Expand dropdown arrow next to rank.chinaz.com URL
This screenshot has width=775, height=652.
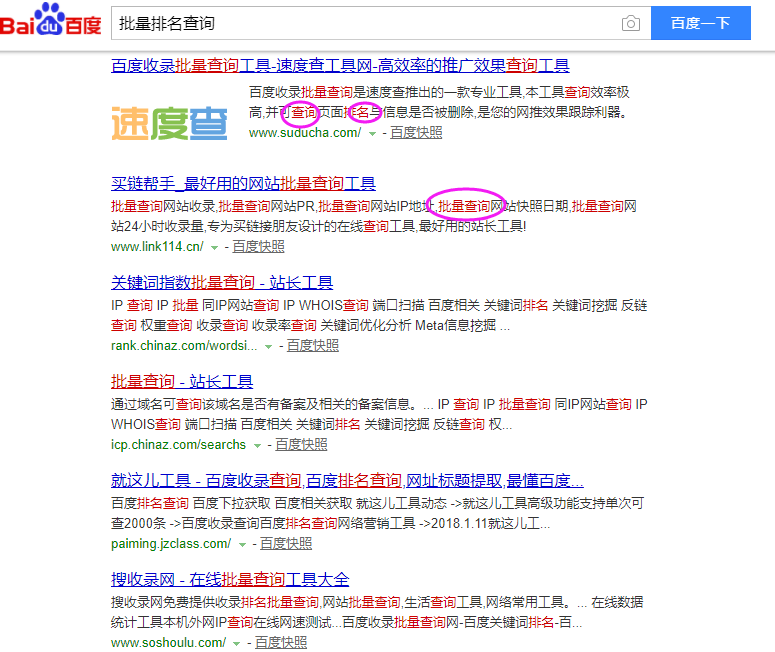(268, 346)
